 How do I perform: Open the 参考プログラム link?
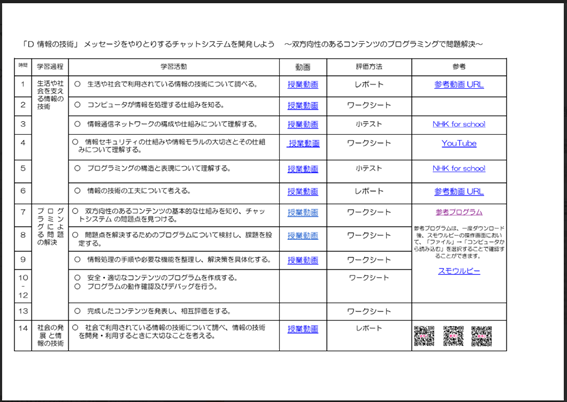pyautogui.click(x=459, y=212)
